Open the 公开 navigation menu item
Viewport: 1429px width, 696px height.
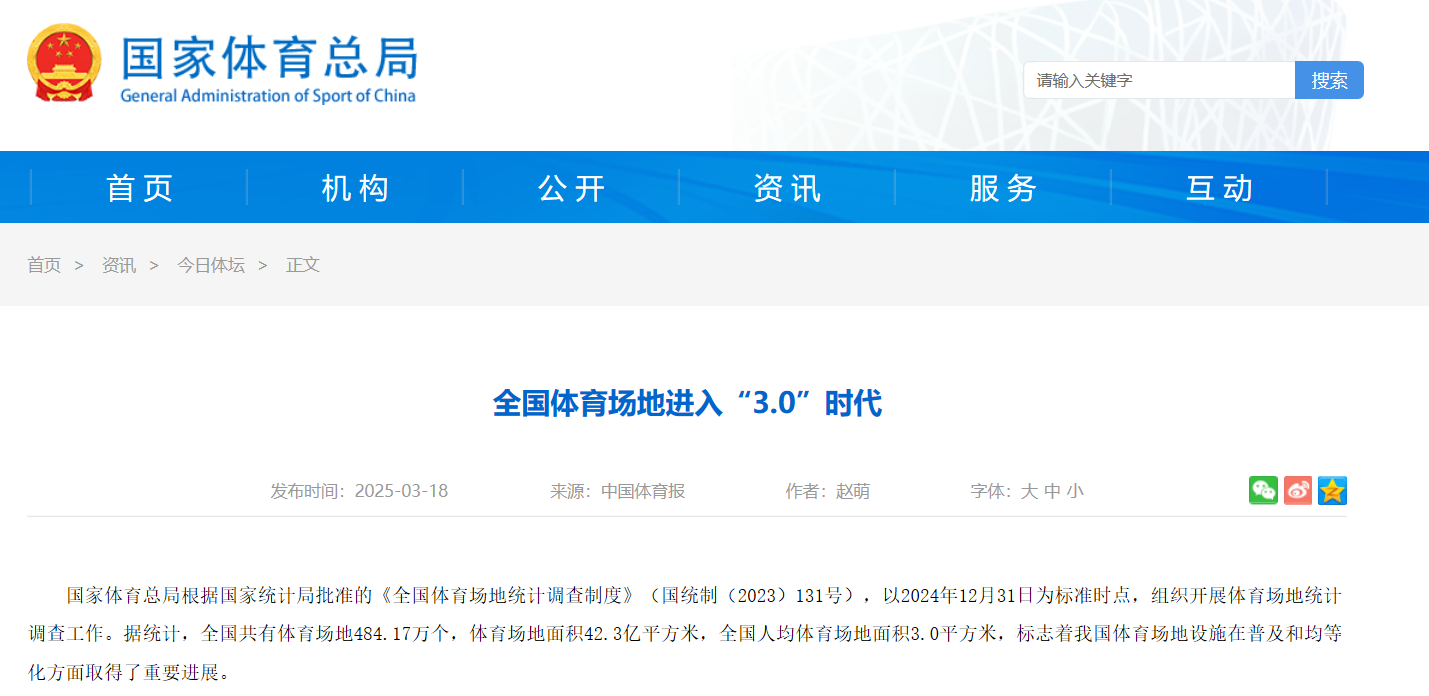click(571, 188)
